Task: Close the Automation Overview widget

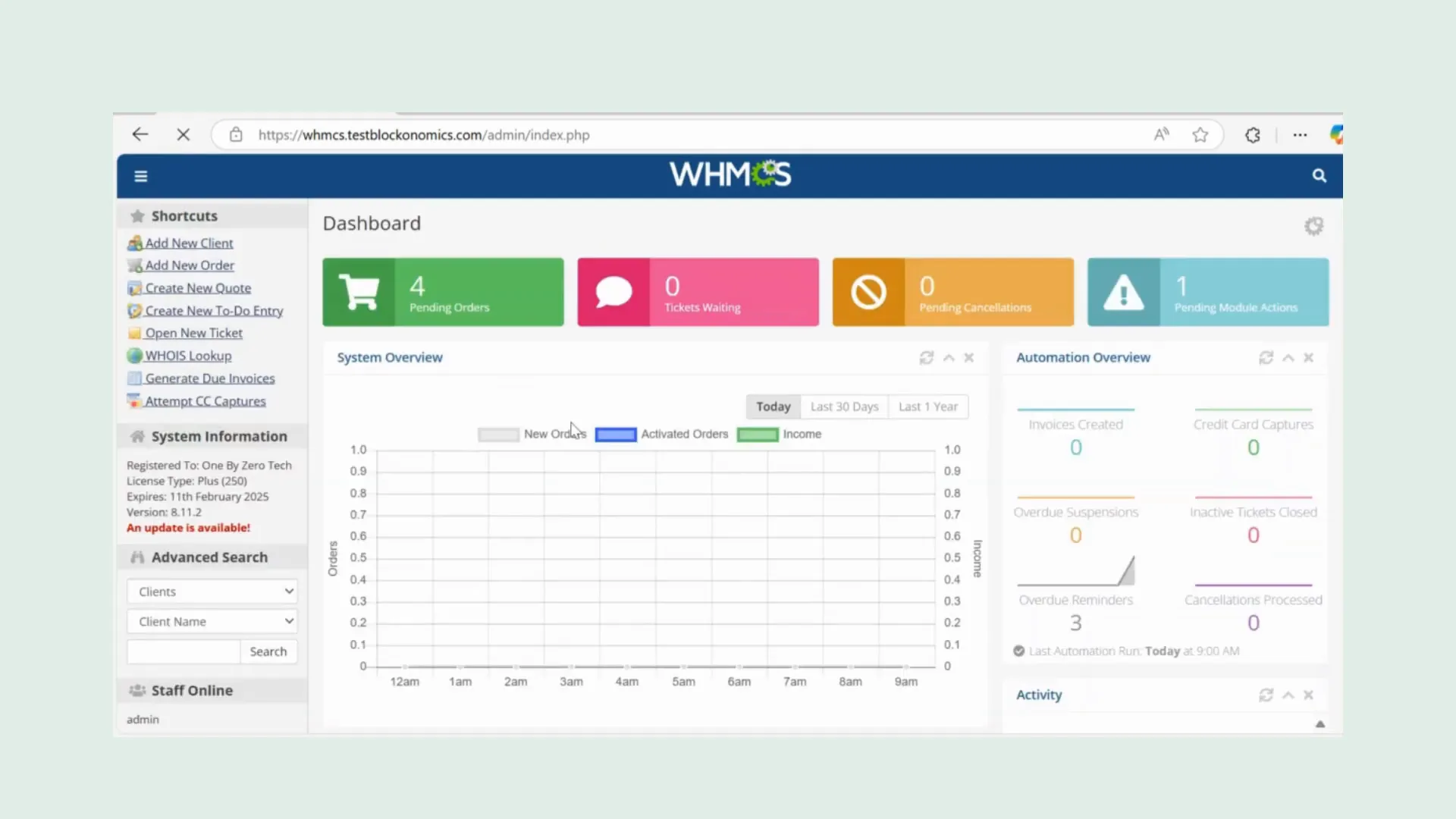Action: (x=1308, y=357)
